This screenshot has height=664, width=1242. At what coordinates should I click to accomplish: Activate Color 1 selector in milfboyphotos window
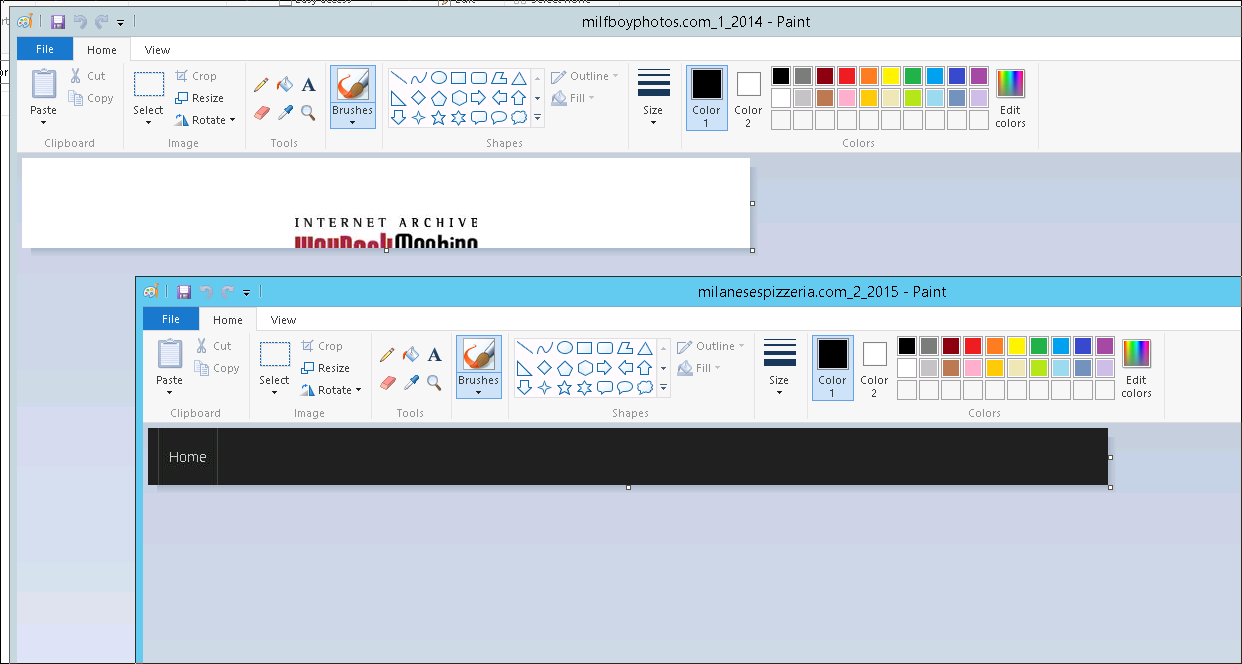[x=706, y=98]
